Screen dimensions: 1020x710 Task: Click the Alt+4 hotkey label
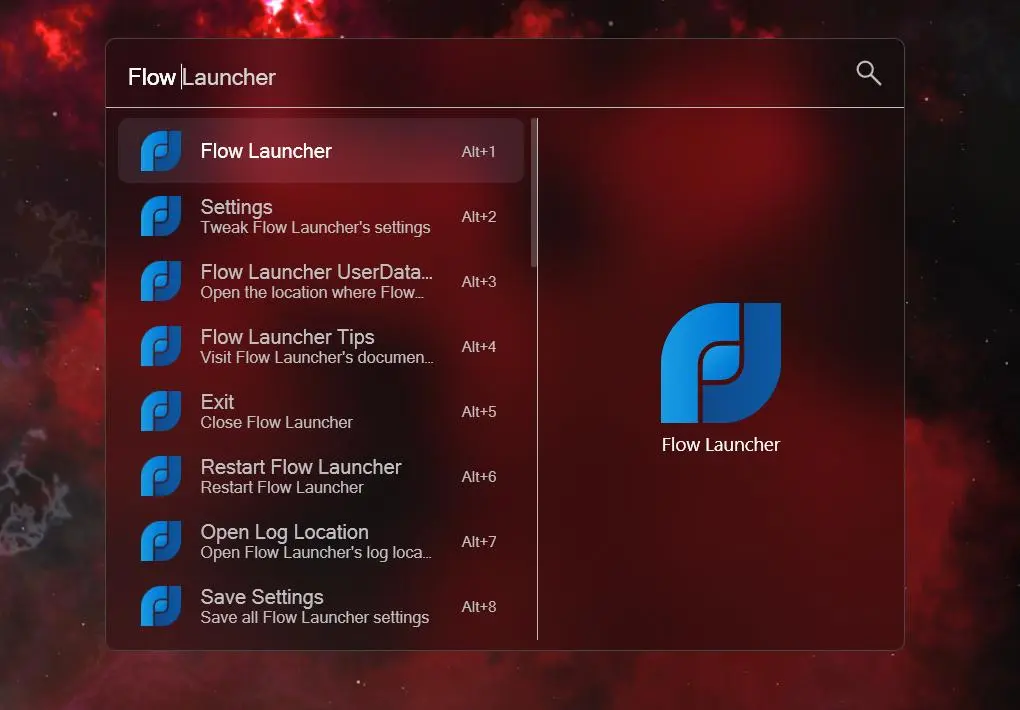[x=479, y=347]
